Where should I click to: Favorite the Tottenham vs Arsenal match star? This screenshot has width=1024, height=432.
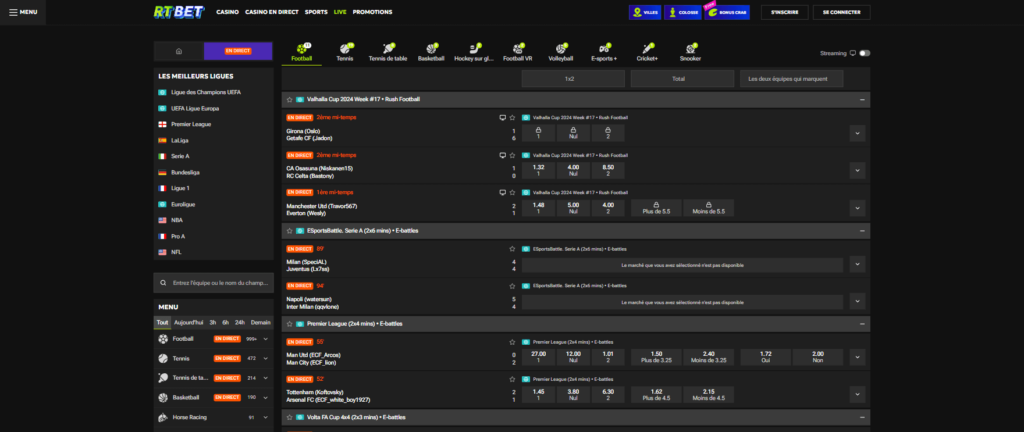pos(512,378)
